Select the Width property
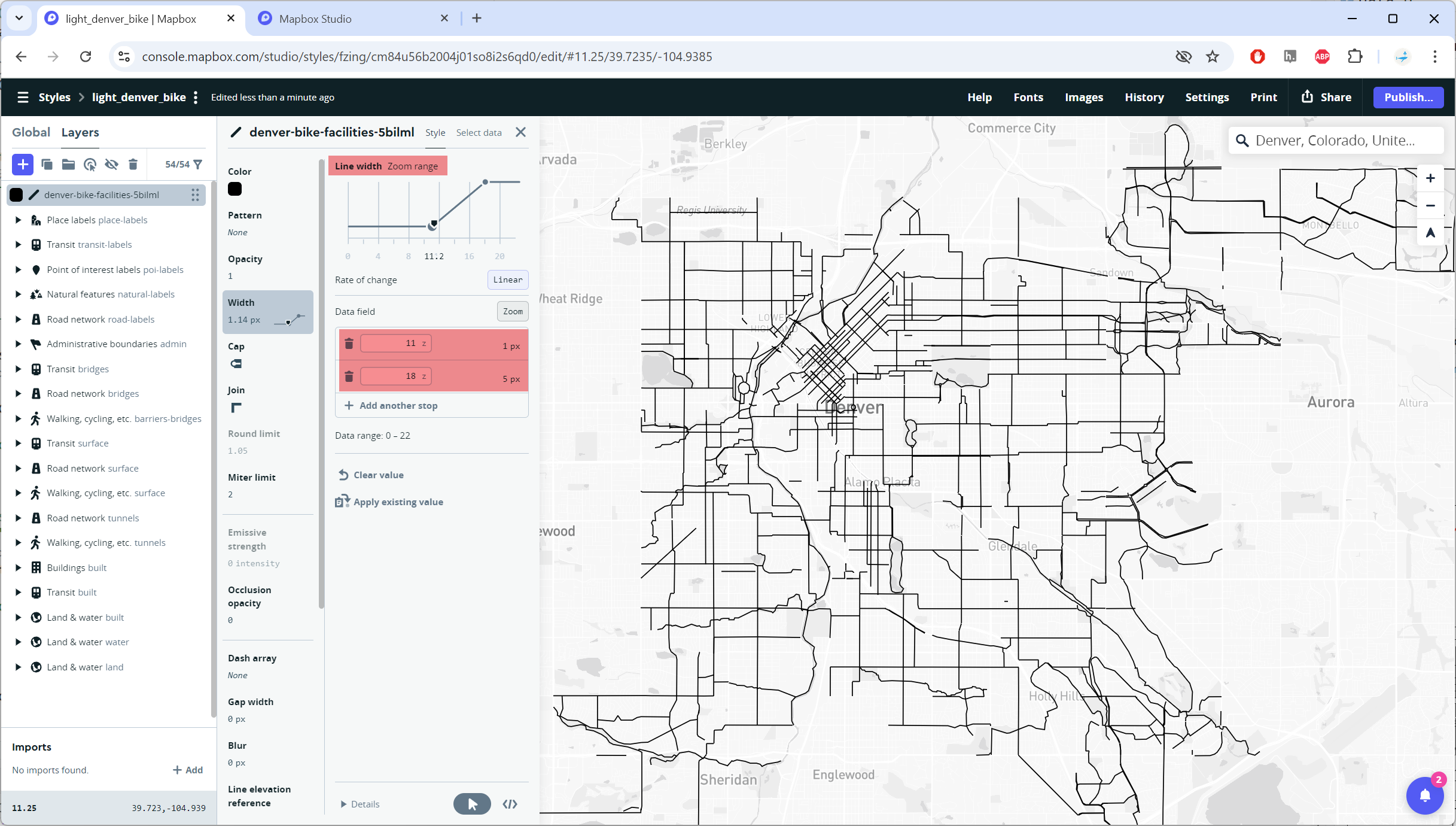 point(268,311)
